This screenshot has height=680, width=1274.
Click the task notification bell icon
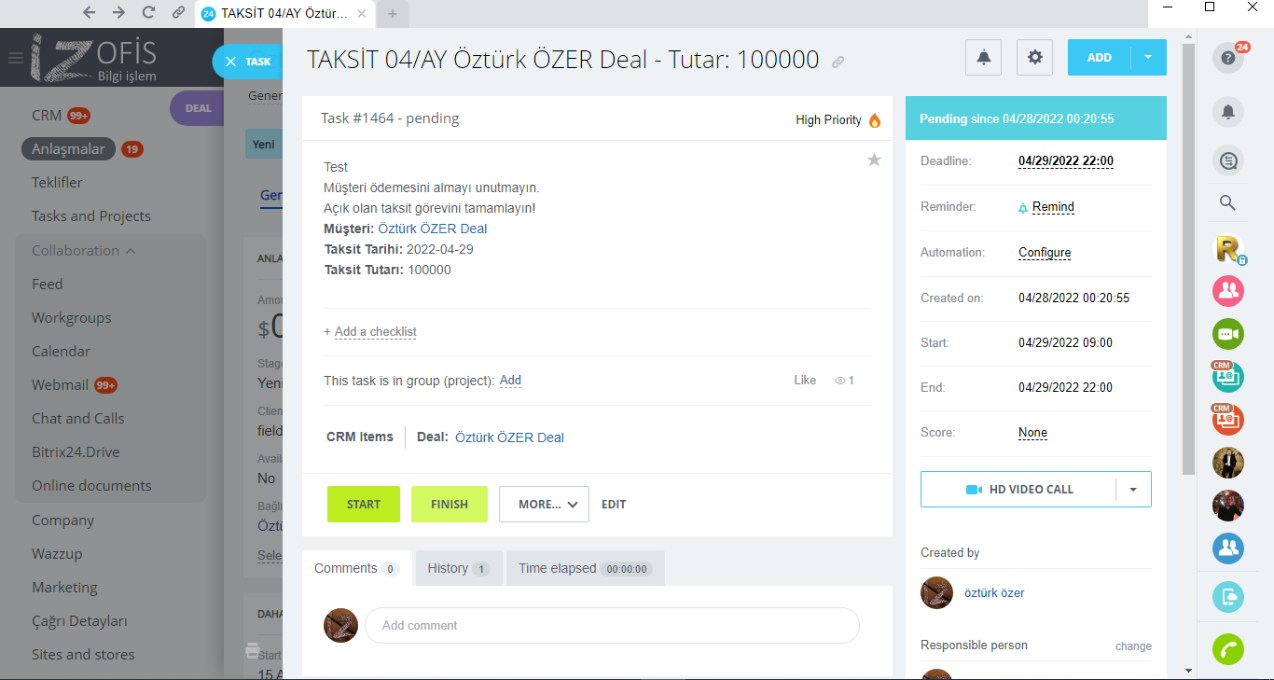tap(983, 58)
